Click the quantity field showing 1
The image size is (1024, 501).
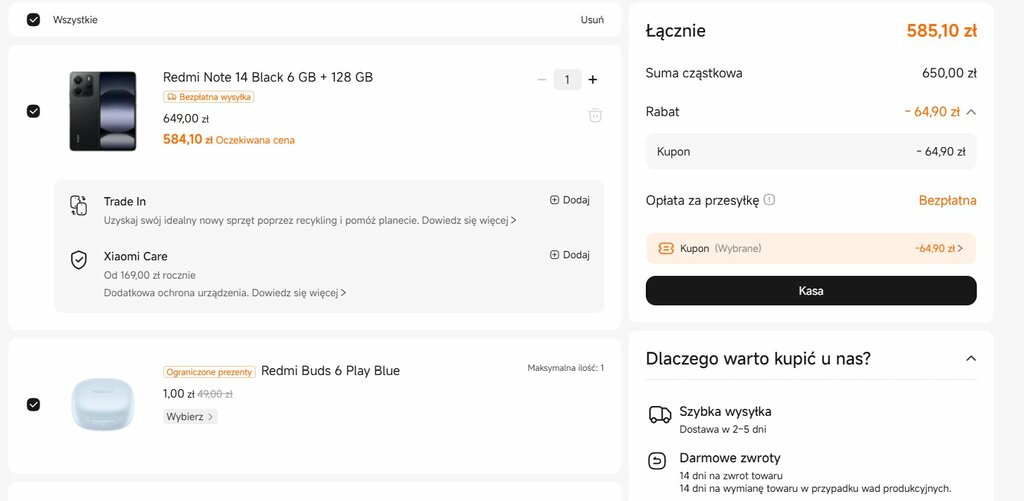(x=567, y=80)
